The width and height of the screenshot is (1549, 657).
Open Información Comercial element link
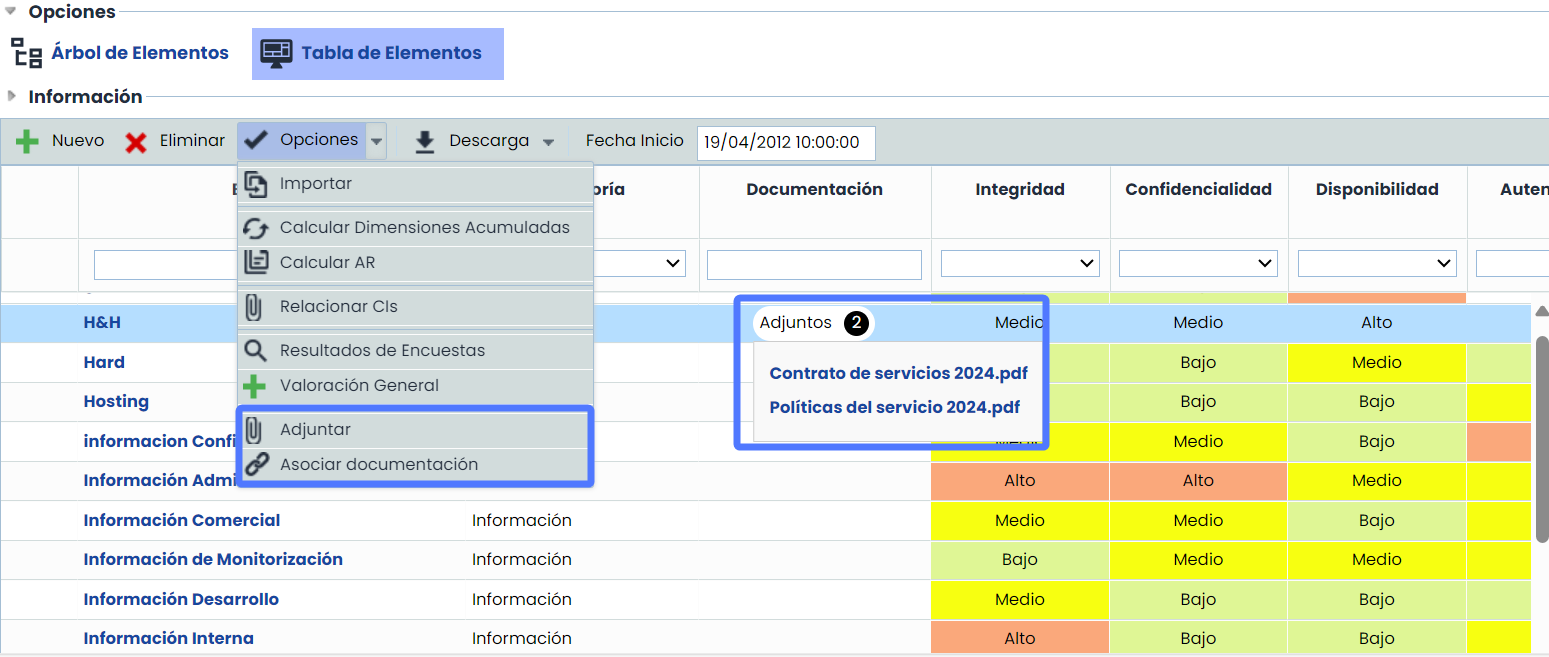tap(182, 520)
